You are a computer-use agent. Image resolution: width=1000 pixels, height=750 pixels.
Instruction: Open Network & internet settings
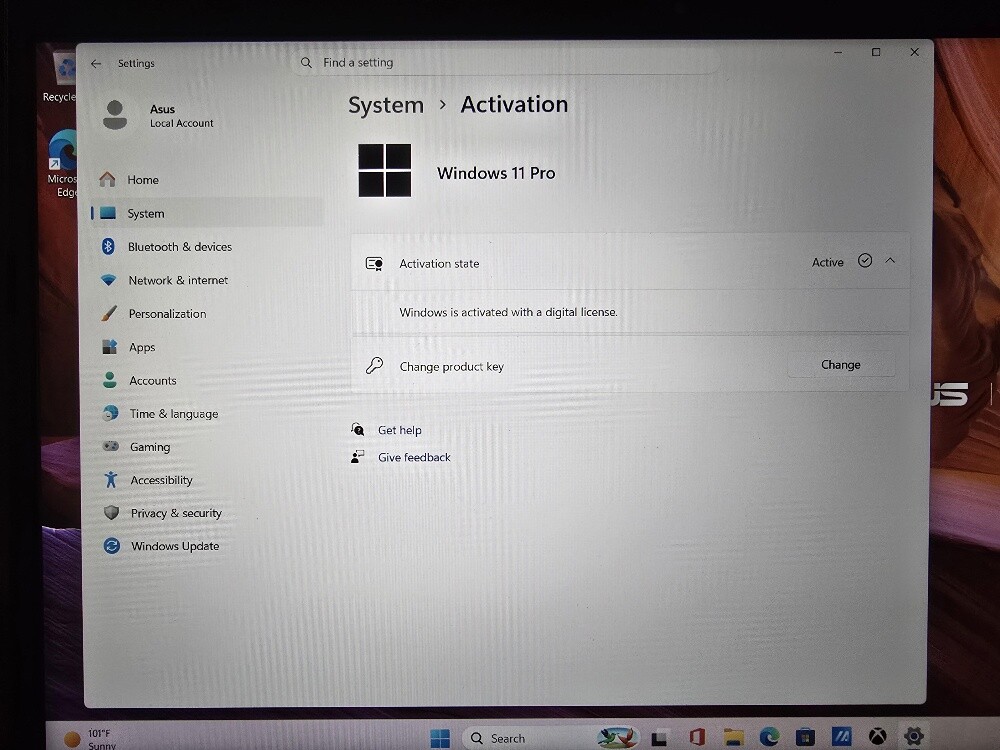178,280
